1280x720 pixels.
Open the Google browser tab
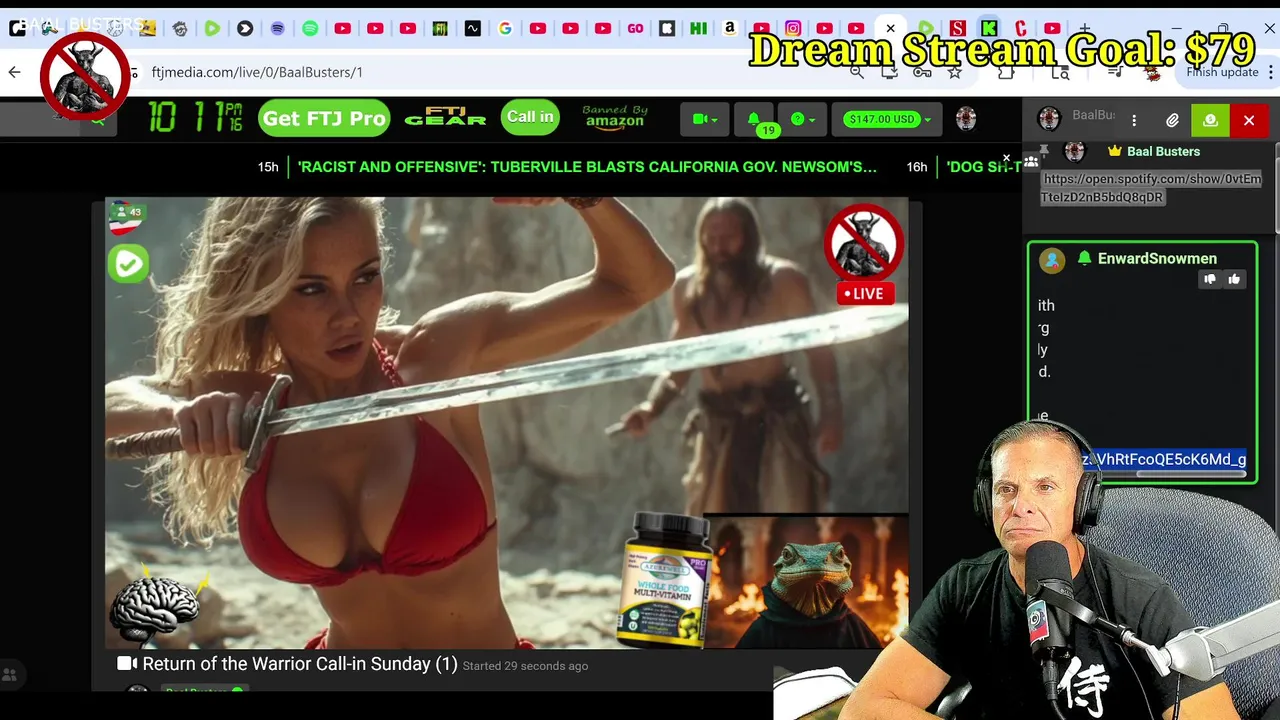tap(505, 29)
